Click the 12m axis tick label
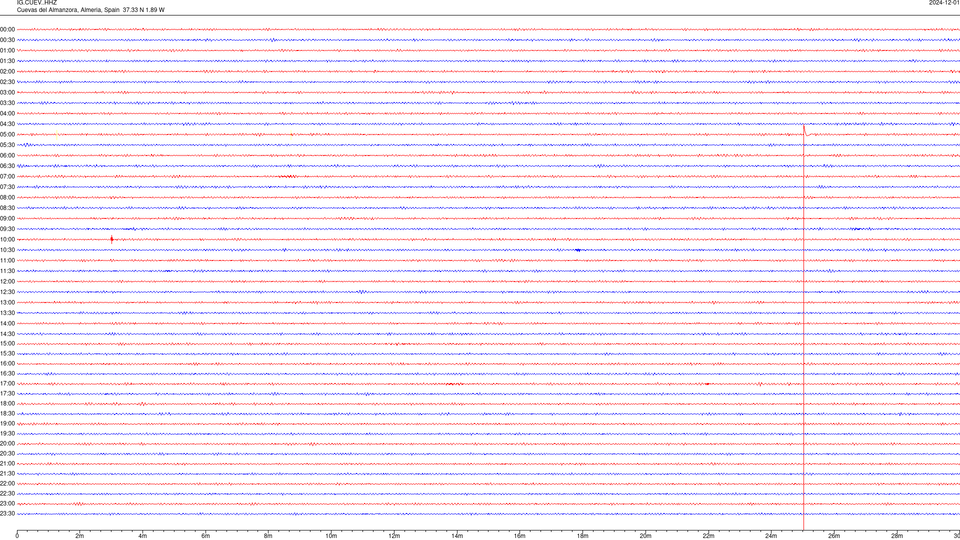 pos(394,536)
